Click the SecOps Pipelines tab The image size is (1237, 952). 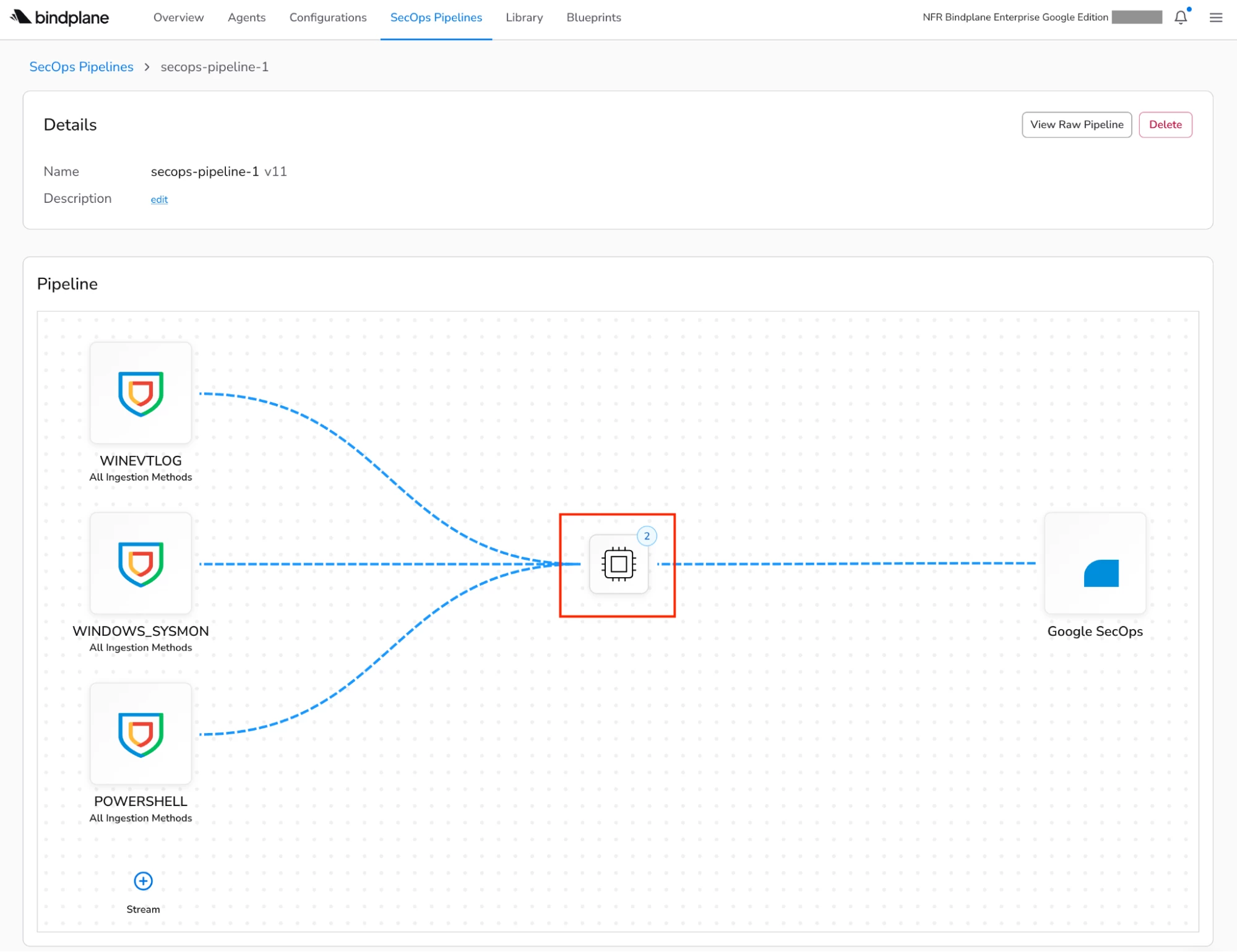pyautogui.click(x=436, y=17)
